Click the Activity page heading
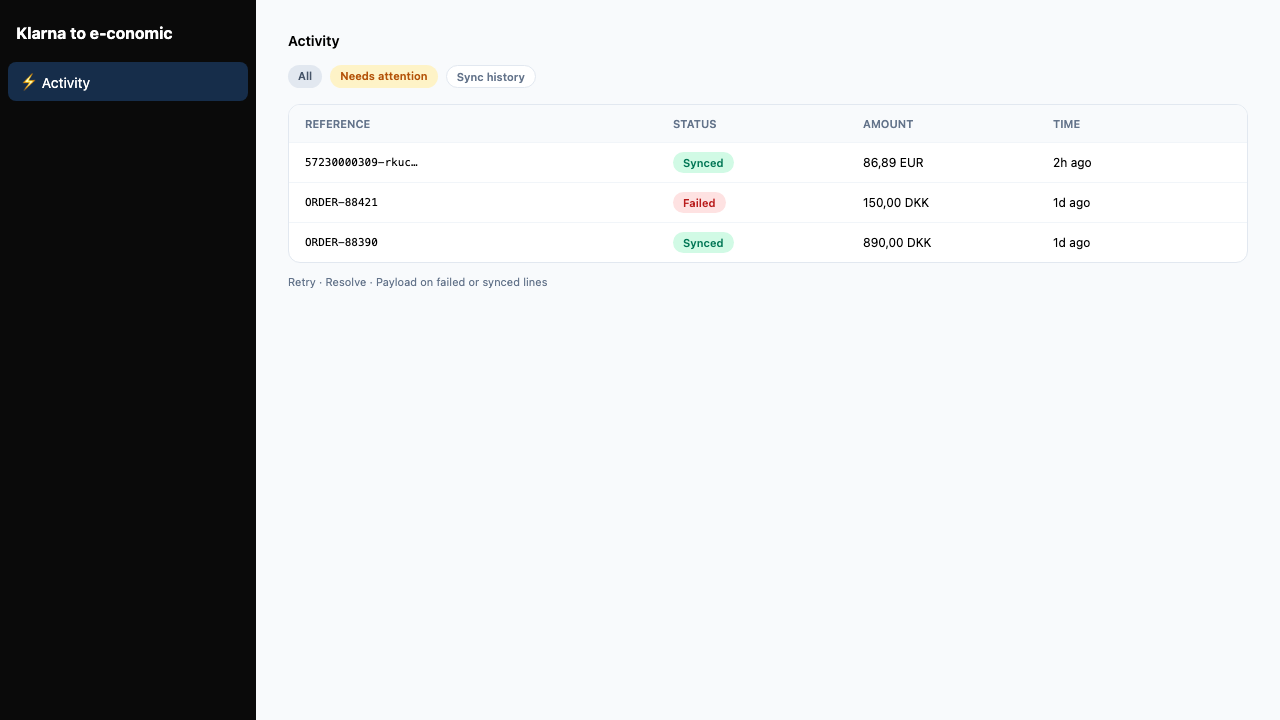 coord(314,41)
